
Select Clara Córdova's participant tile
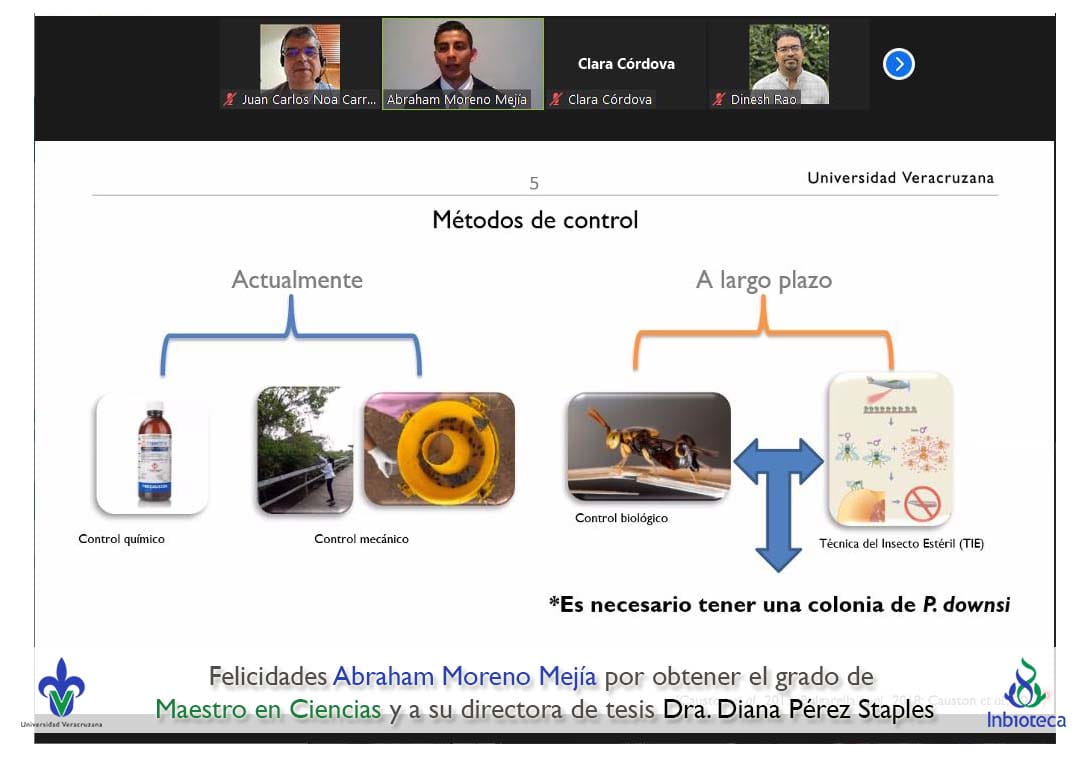pos(626,63)
